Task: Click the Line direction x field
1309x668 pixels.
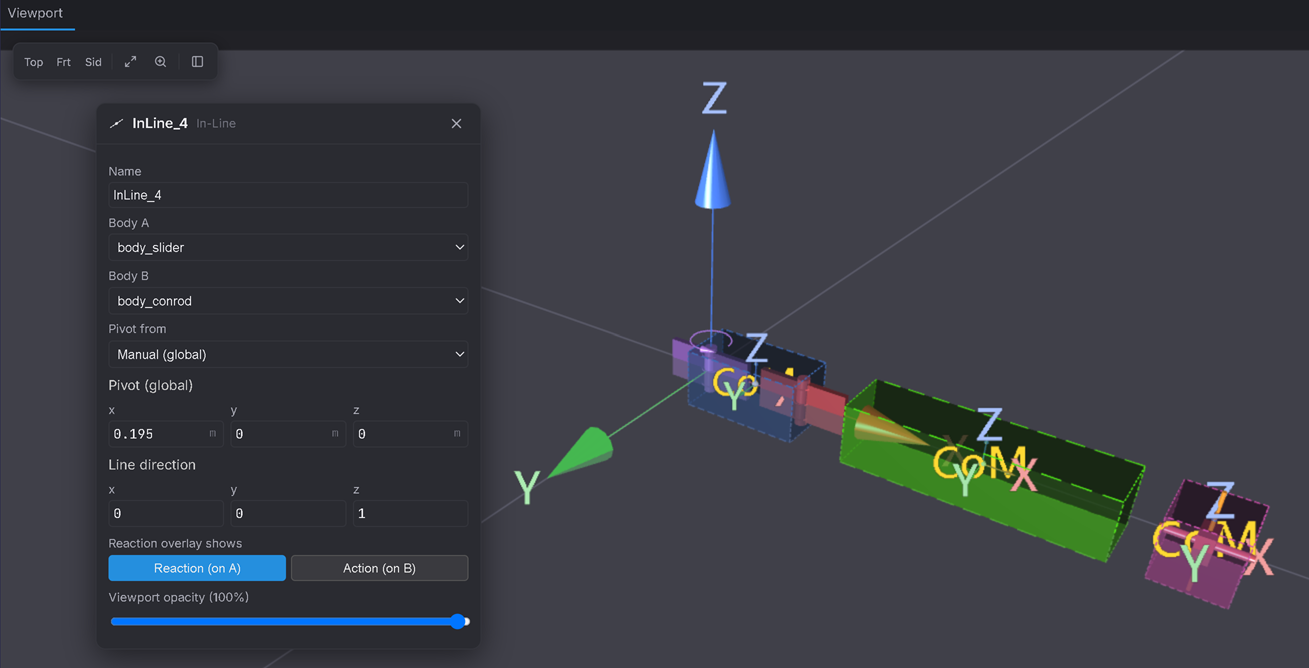Action: 165,513
